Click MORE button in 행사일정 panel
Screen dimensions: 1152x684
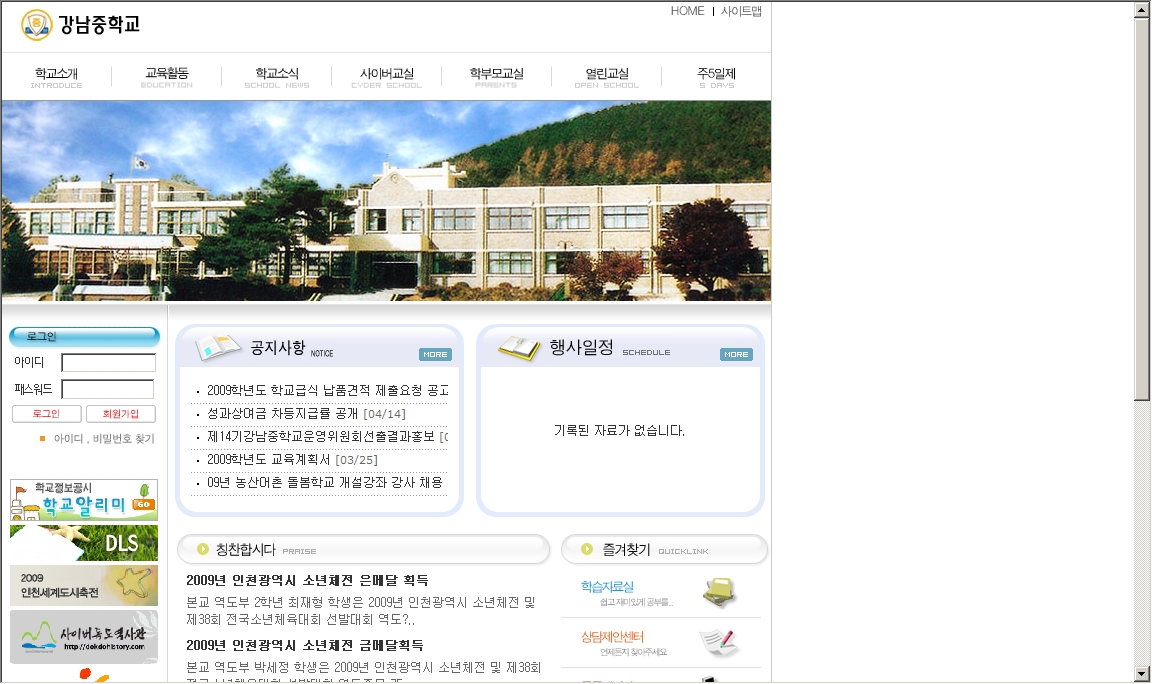[736, 355]
